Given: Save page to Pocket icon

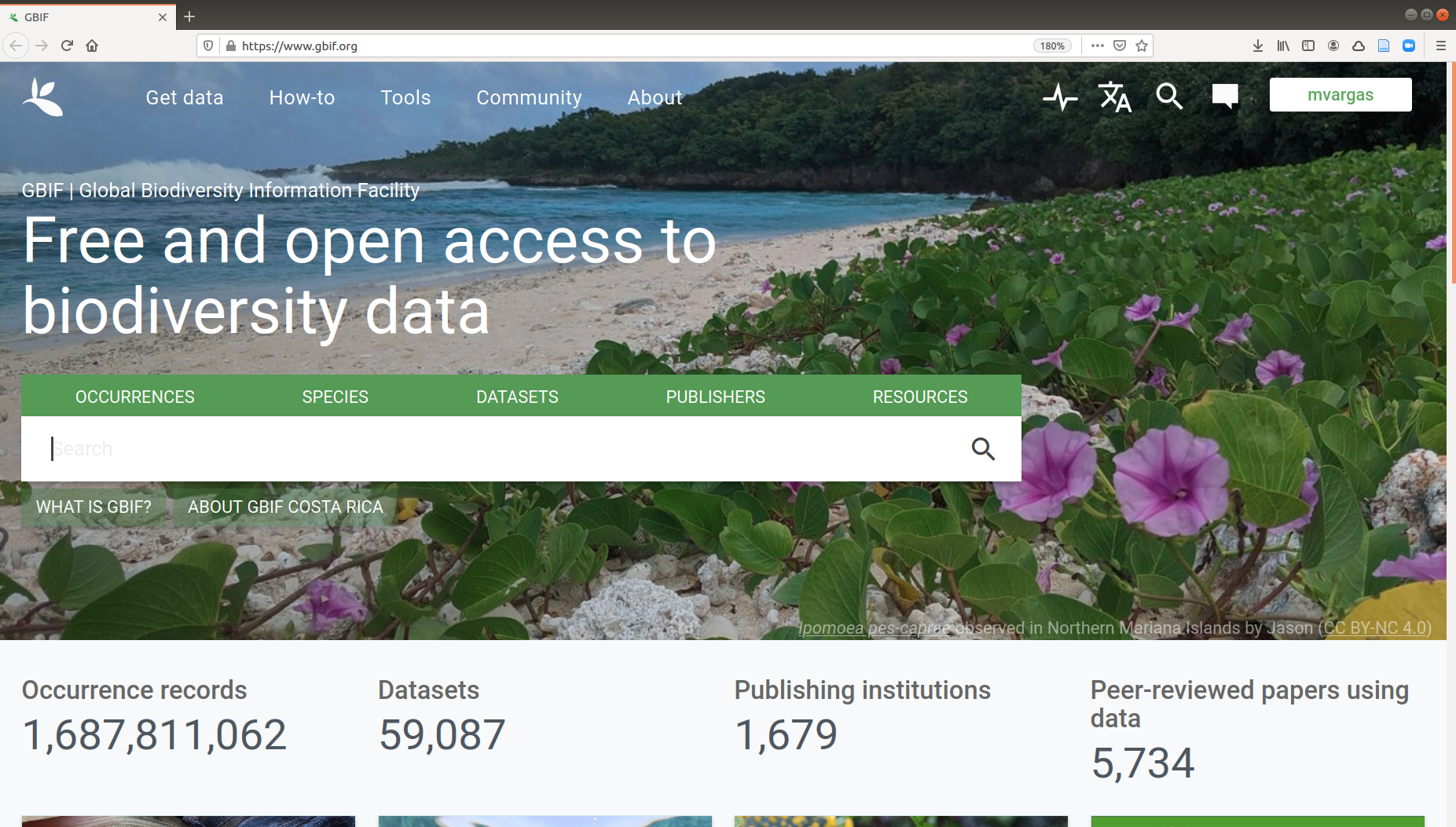Looking at the screenshot, I should tap(1120, 46).
